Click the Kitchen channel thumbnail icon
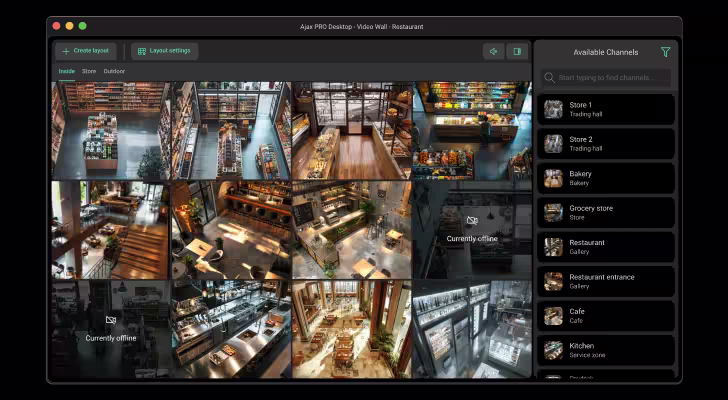 pos(553,350)
